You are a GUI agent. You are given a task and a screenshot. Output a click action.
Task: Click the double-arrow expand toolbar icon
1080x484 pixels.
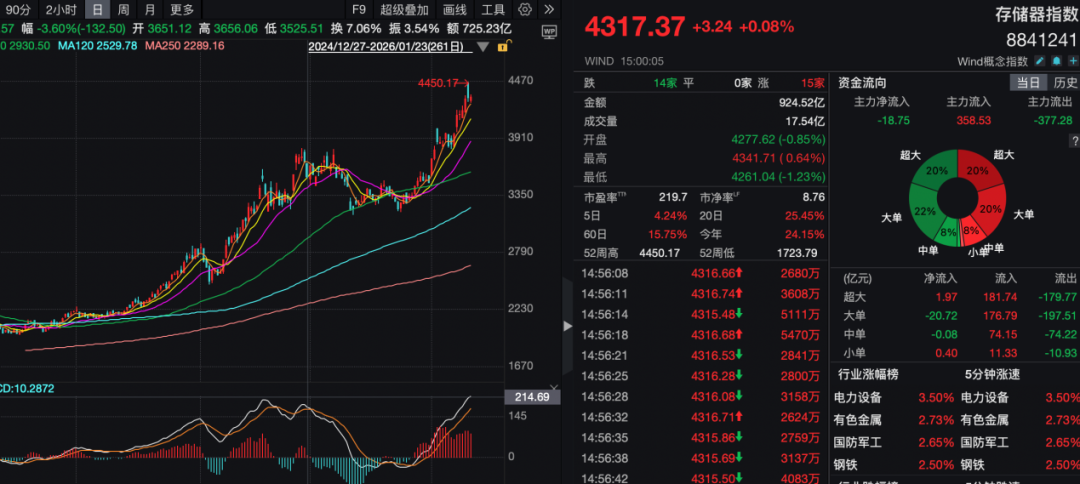(550, 9)
